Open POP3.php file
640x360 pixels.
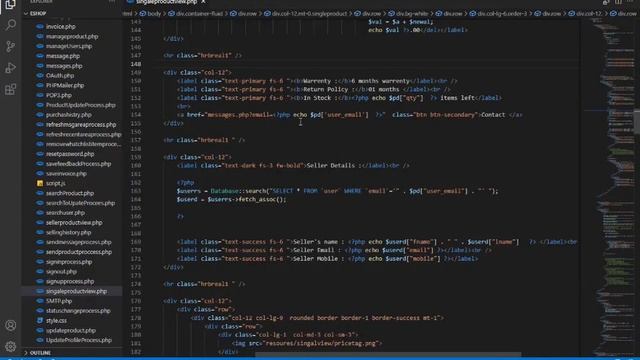point(59,95)
